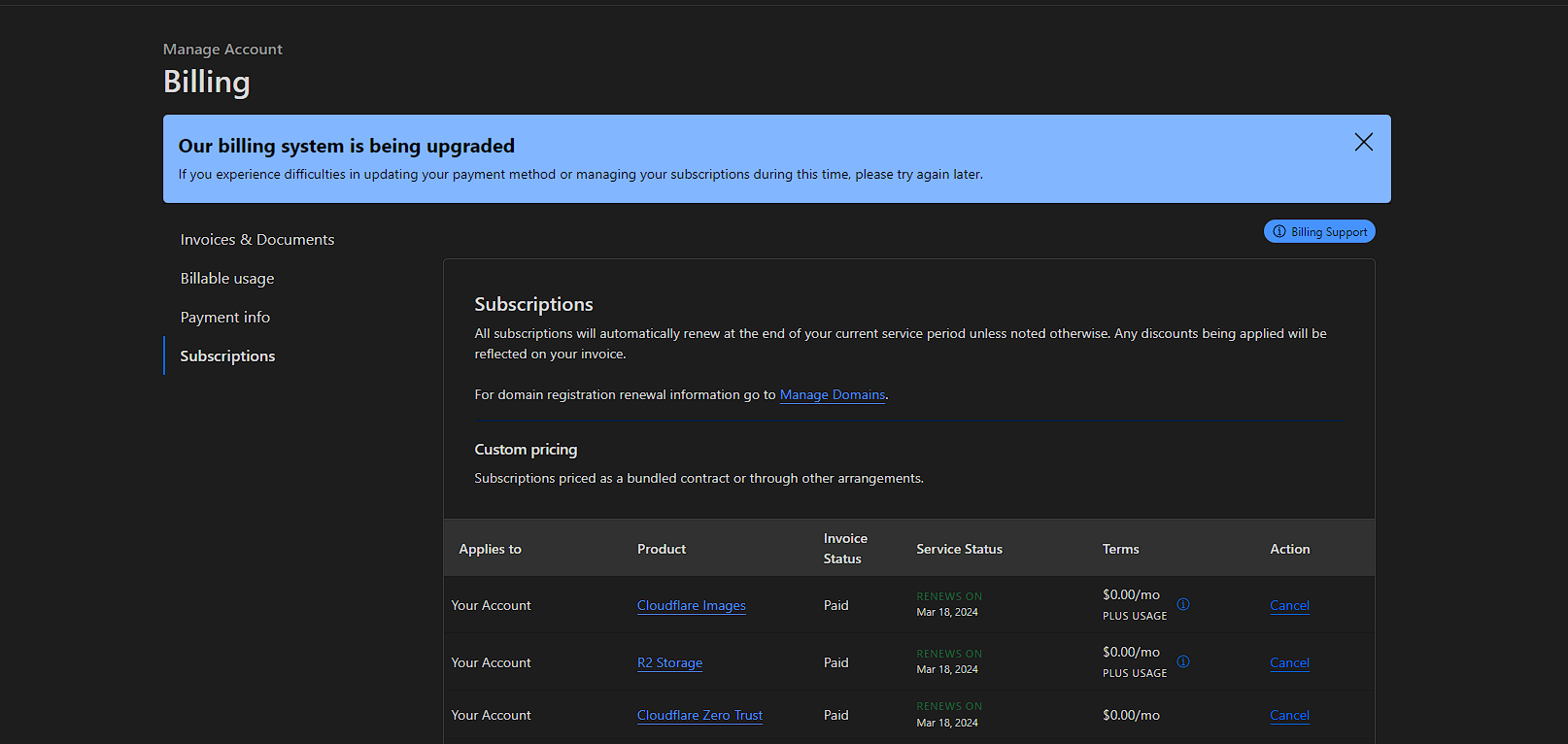The width and height of the screenshot is (1568, 744).
Task: Switch to Payment info section
Action: [x=225, y=318]
